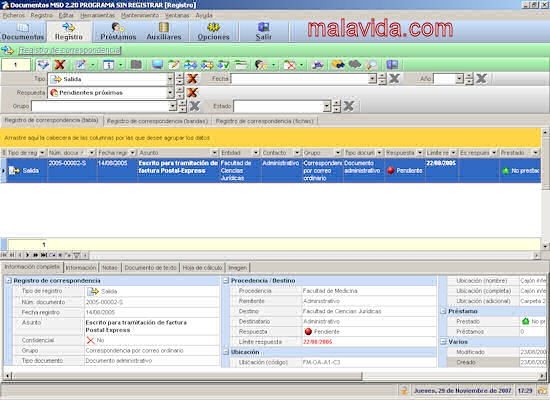
Task: Switch to Hoja de cálculo tab
Action: coord(202,268)
